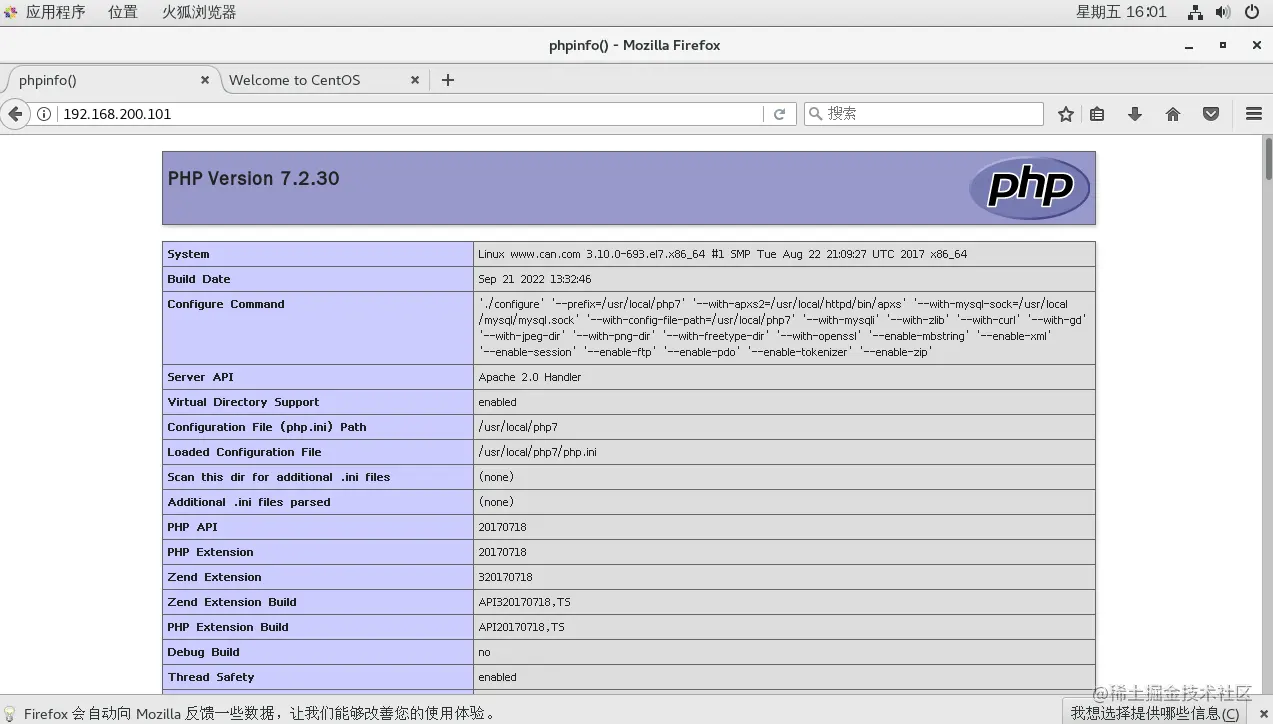Click the PHP logo image
The height and width of the screenshot is (724, 1273).
point(1029,188)
